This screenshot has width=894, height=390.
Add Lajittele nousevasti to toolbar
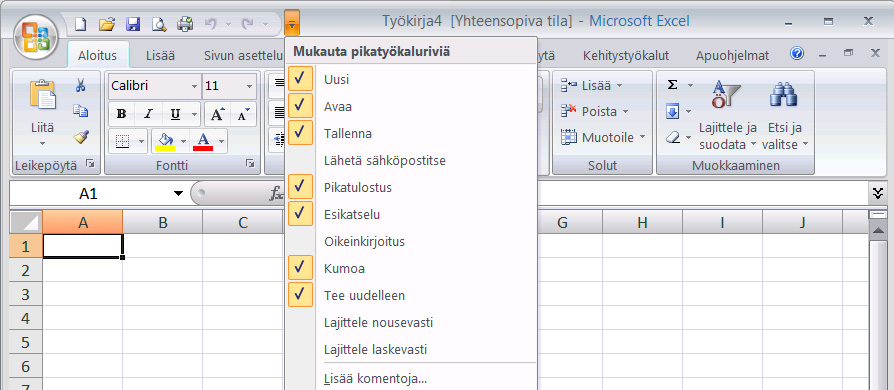click(411, 323)
